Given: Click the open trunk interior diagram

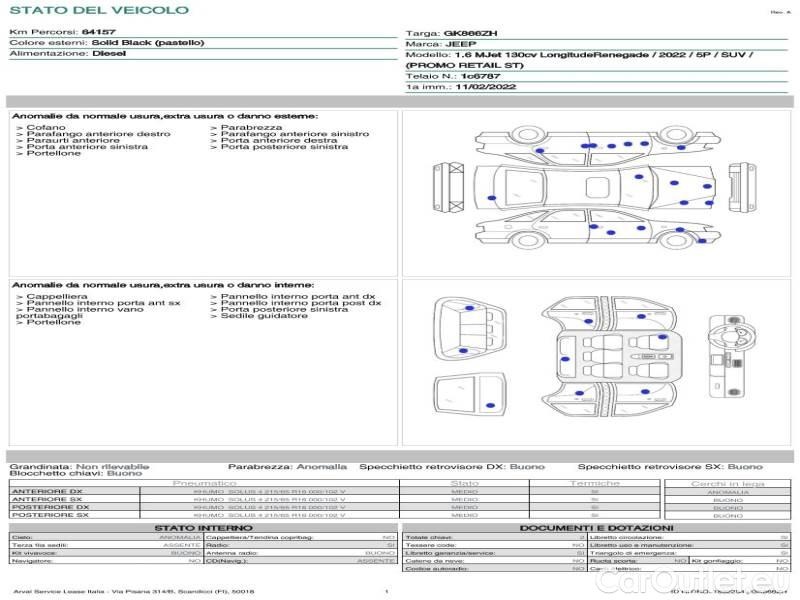Looking at the screenshot, I should click(x=470, y=330).
